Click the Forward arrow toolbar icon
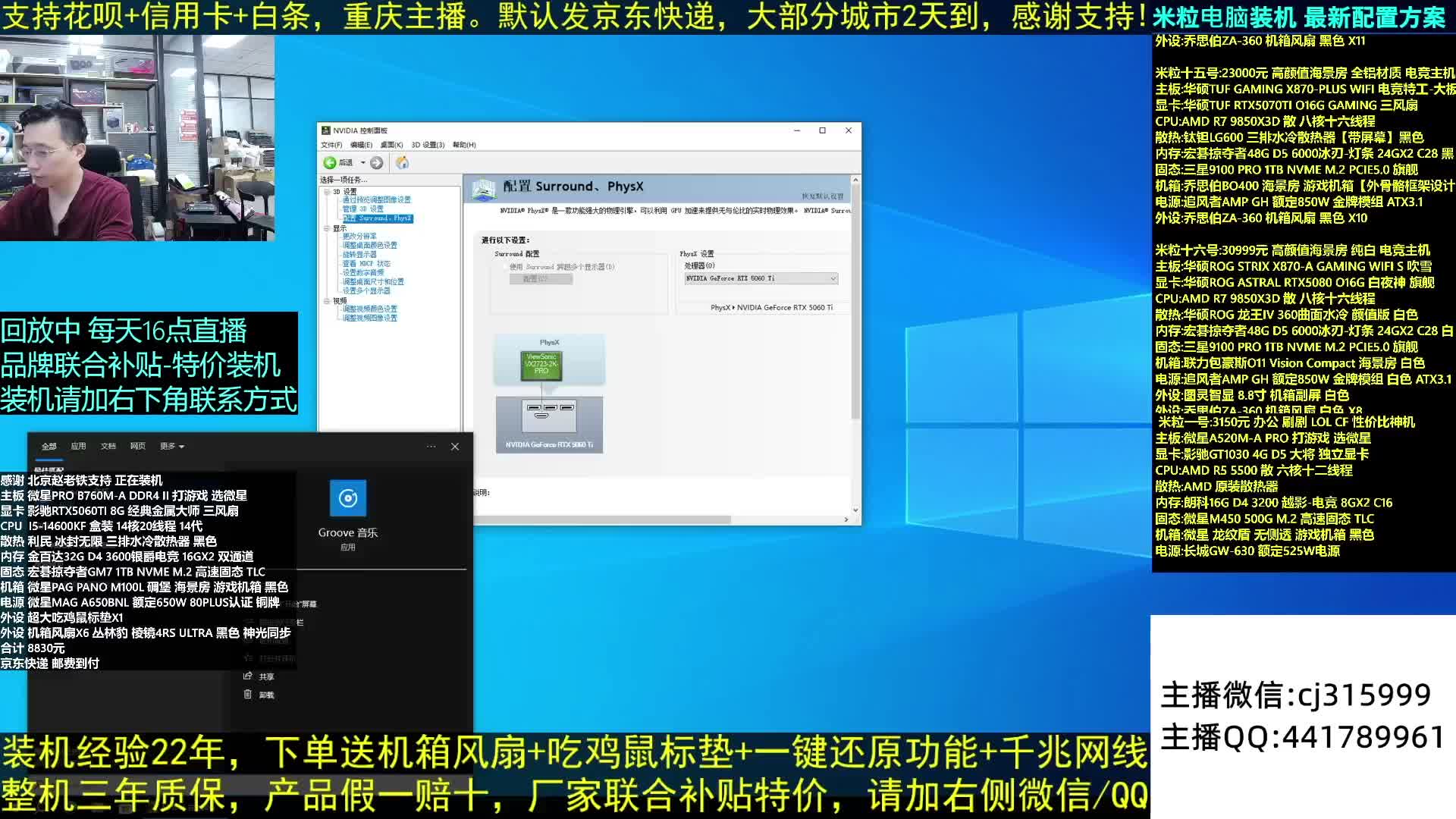1456x819 pixels. [377, 162]
